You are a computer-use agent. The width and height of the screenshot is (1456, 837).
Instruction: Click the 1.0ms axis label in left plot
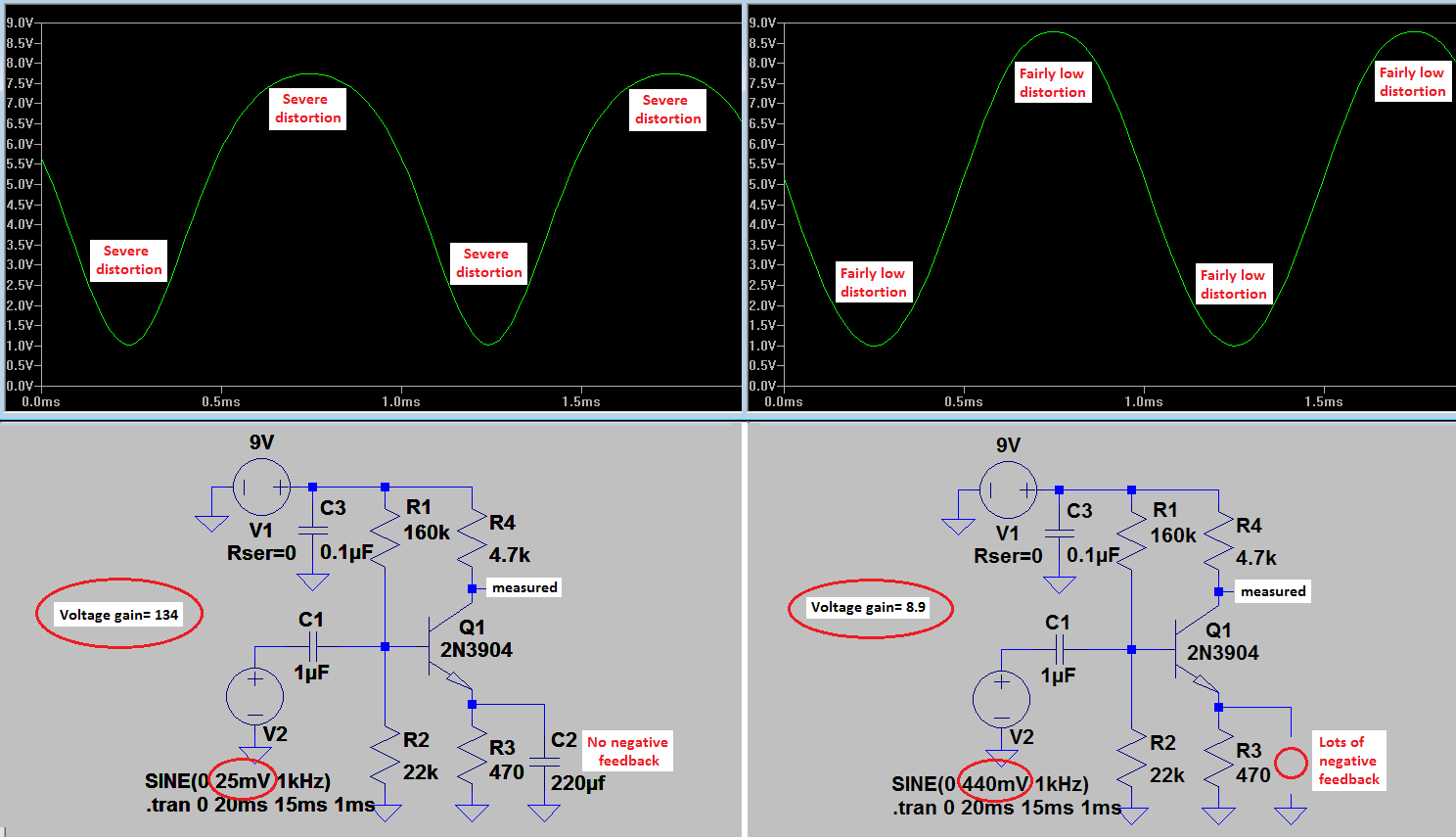(401, 401)
